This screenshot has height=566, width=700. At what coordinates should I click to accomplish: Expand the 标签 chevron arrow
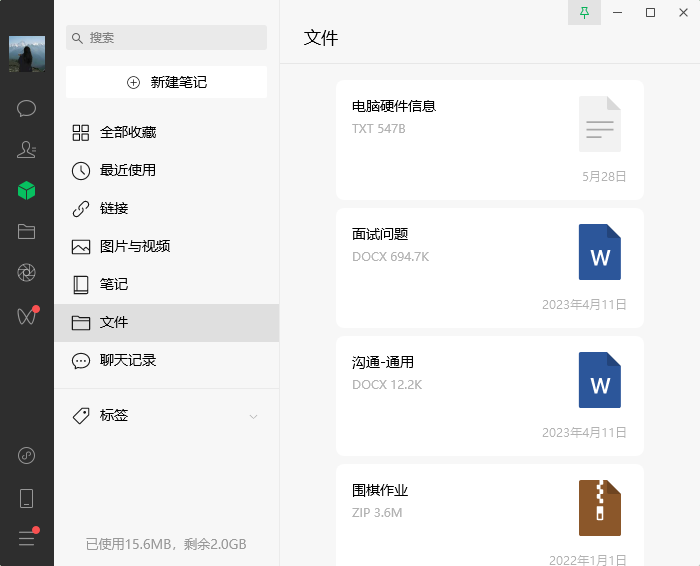tap(254, 416)
